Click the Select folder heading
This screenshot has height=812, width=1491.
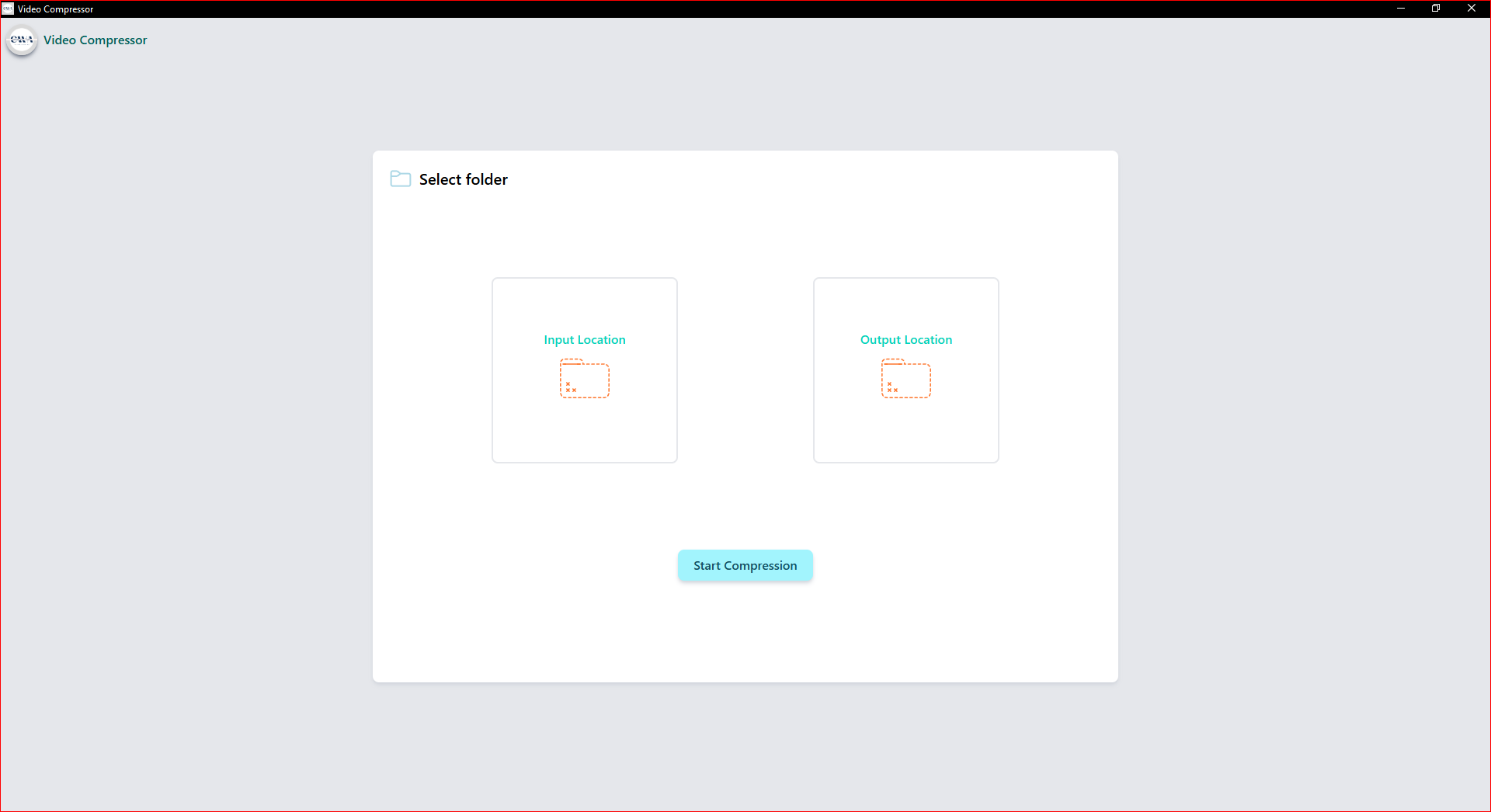click(x=463, y=179)
